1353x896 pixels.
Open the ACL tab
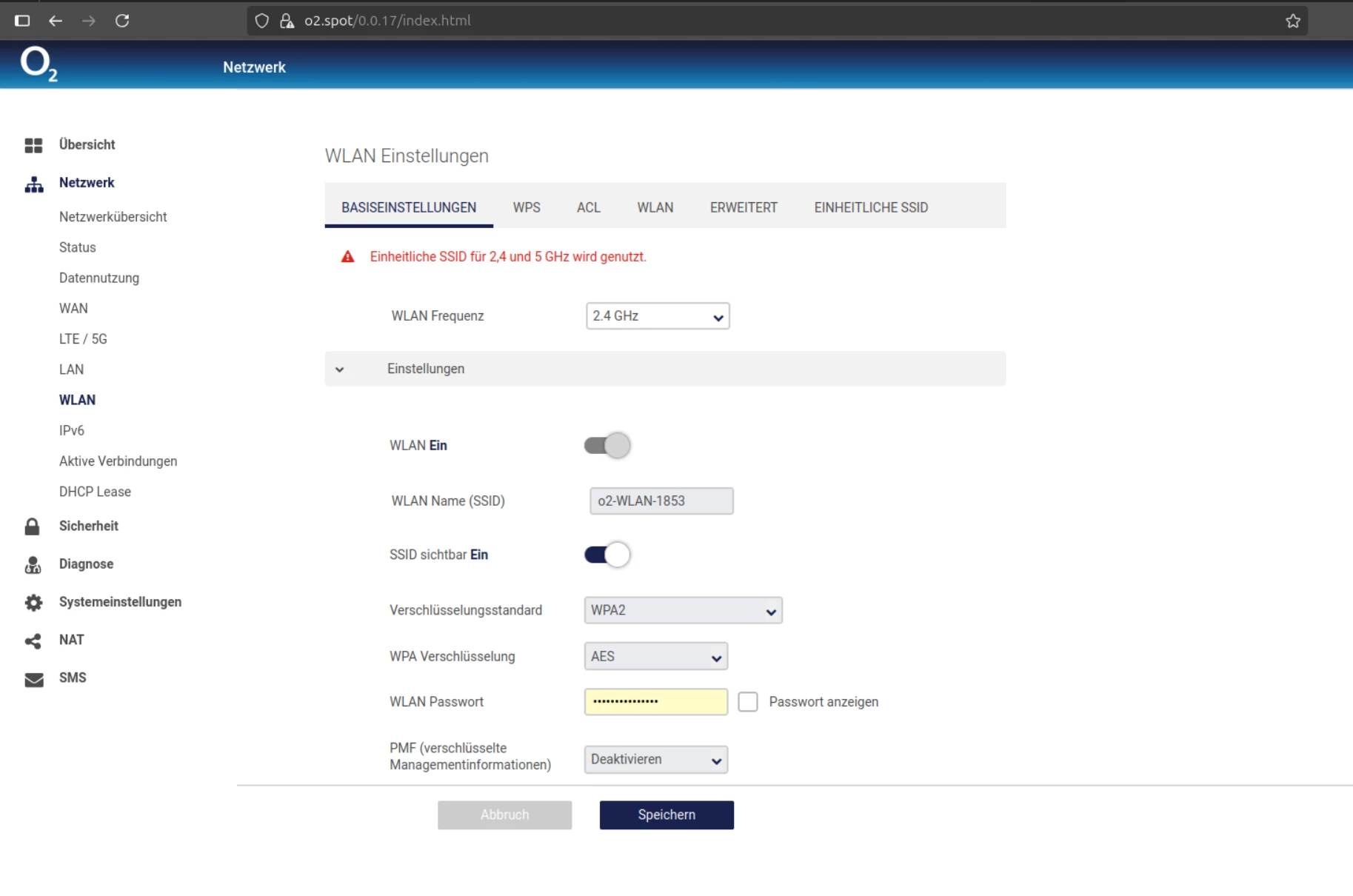point(589,207)
